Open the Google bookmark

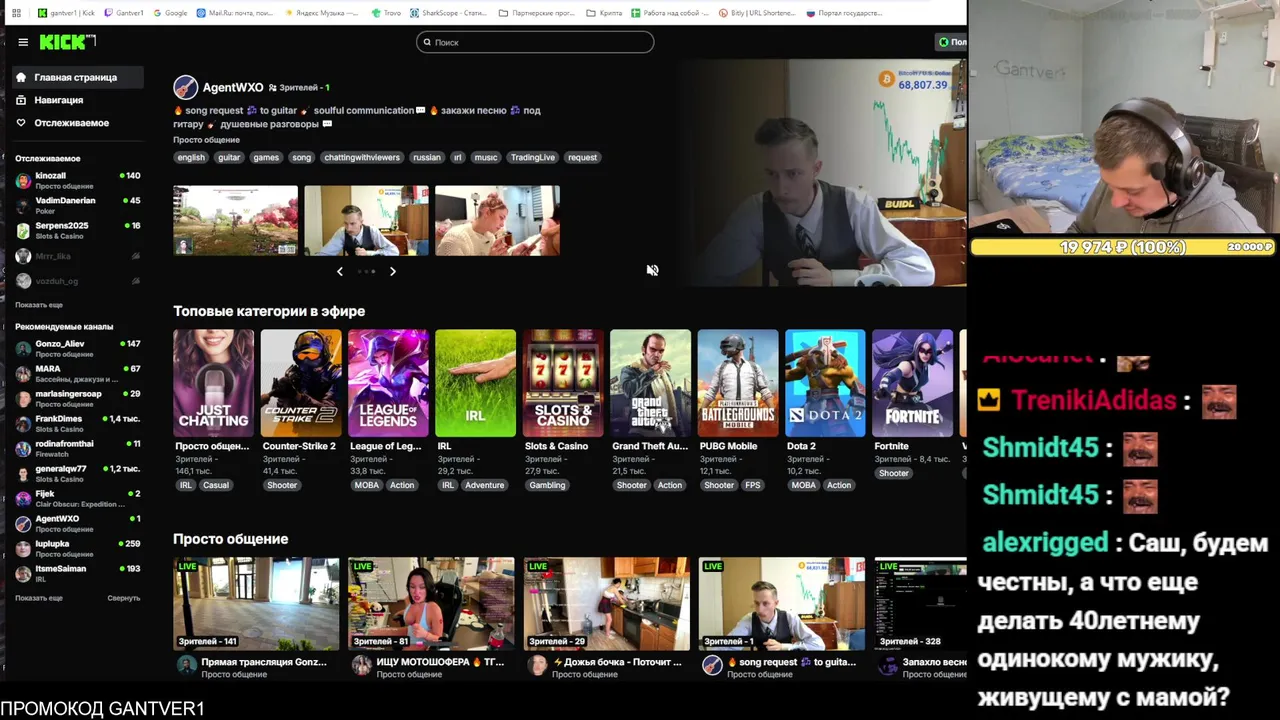[170, 13]
